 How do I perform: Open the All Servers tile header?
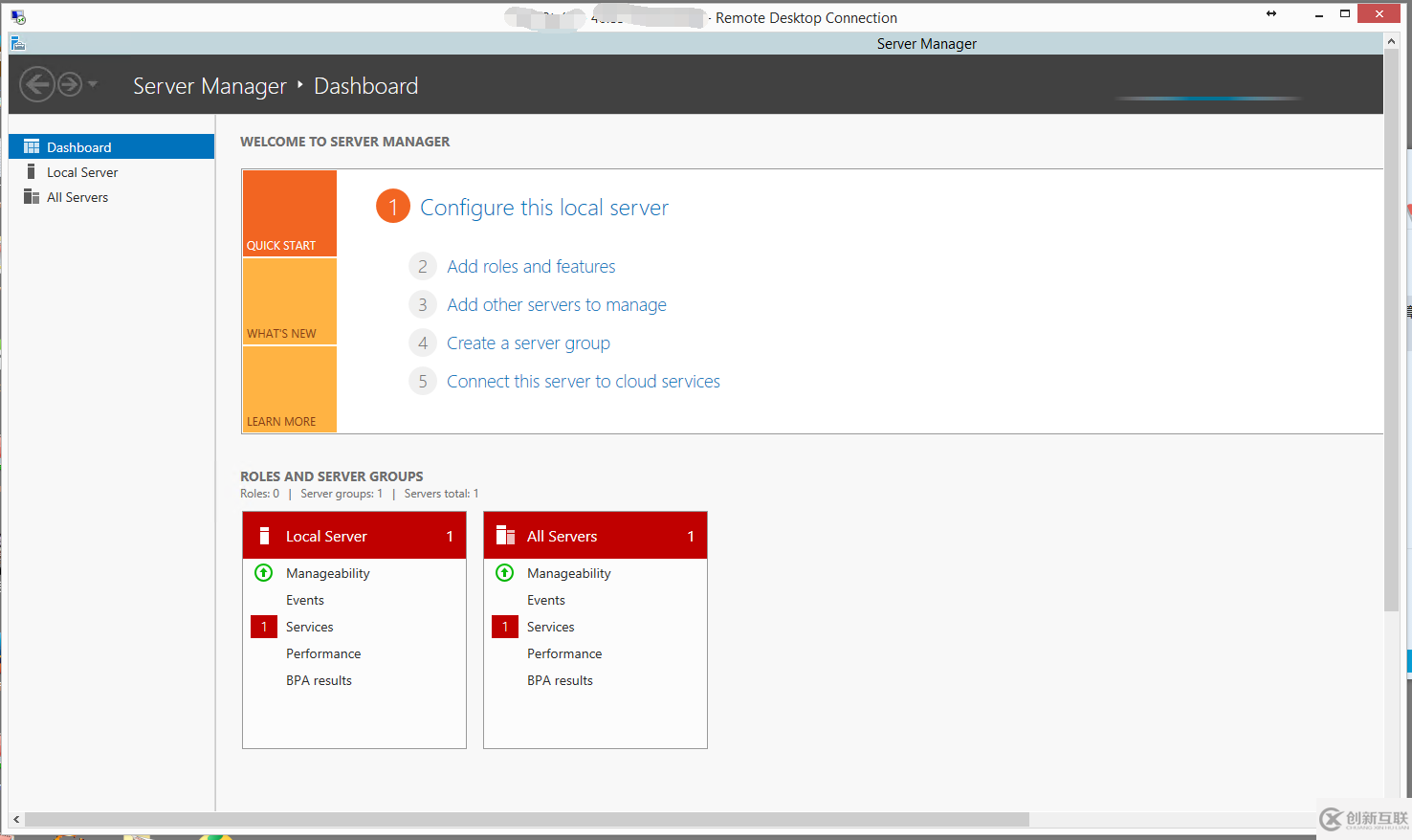pos(595,536)
